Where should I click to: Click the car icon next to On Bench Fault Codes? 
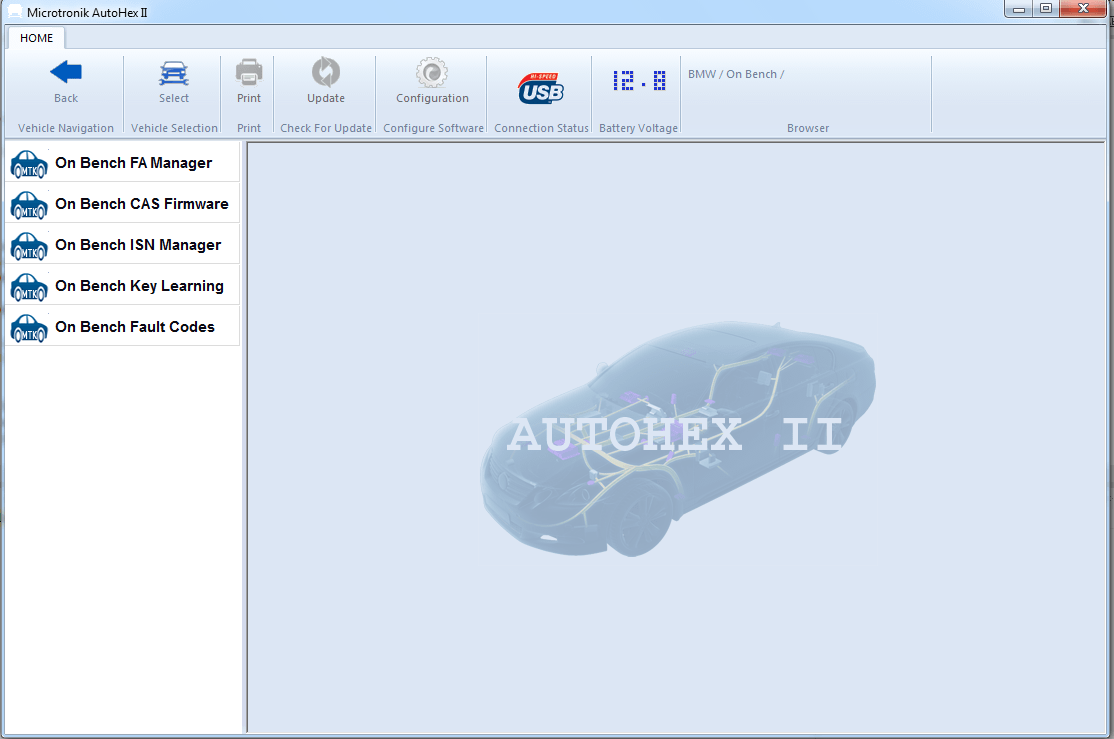[x=28, y=327]
